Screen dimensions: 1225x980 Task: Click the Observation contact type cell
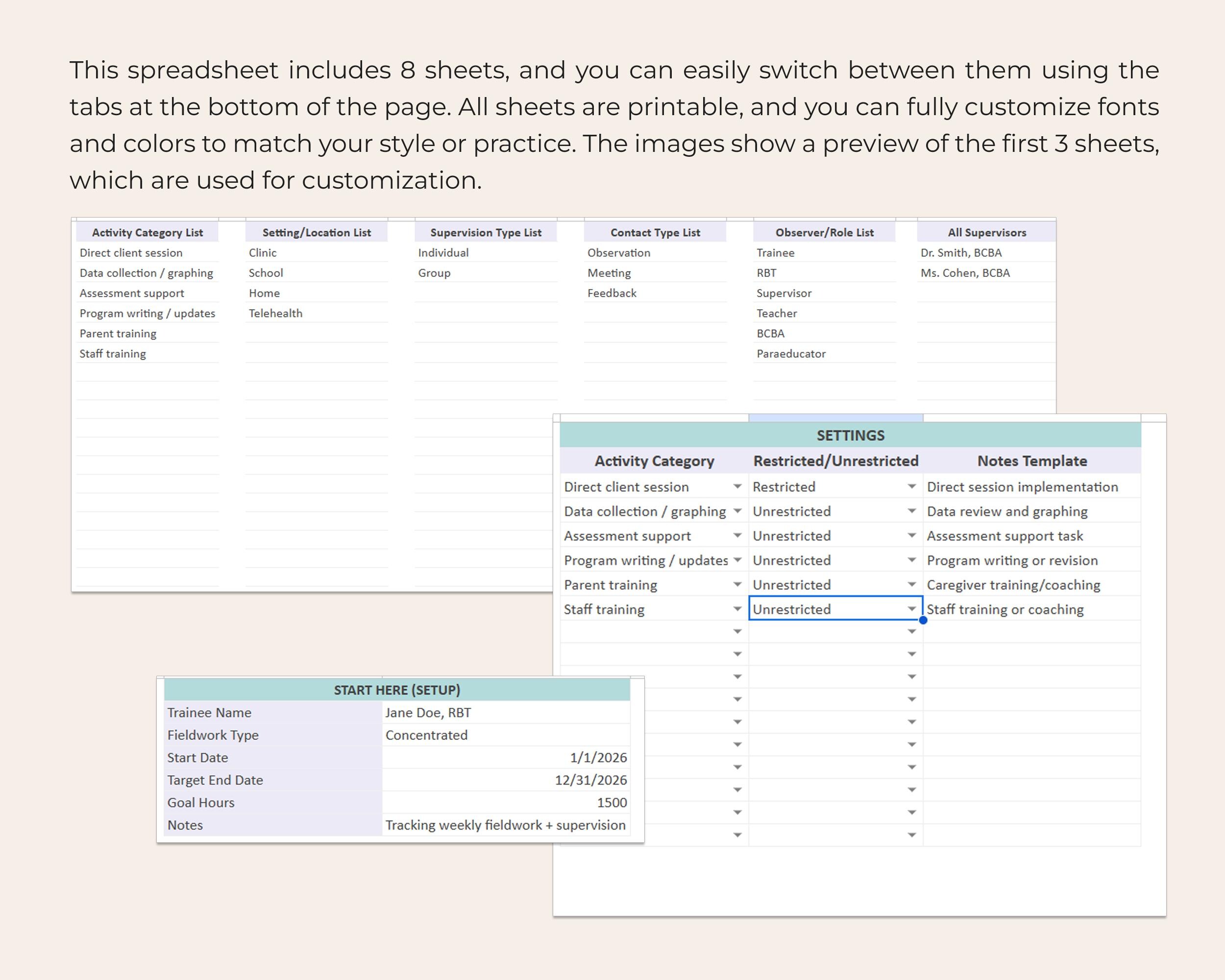click(655, 253)
